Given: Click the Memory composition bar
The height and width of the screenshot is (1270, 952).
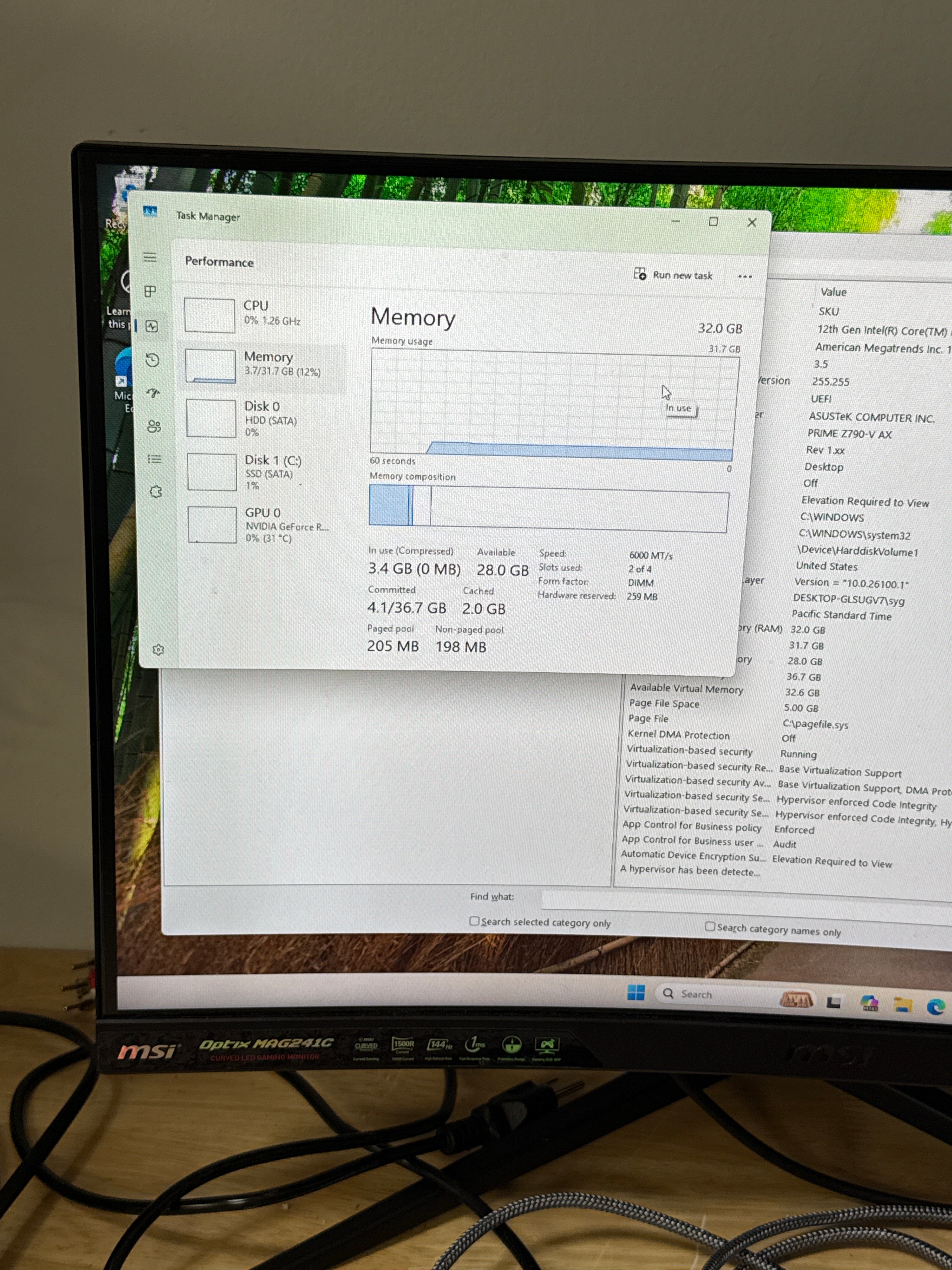Looking at the screenshot, I should click(x=549, y=508).
